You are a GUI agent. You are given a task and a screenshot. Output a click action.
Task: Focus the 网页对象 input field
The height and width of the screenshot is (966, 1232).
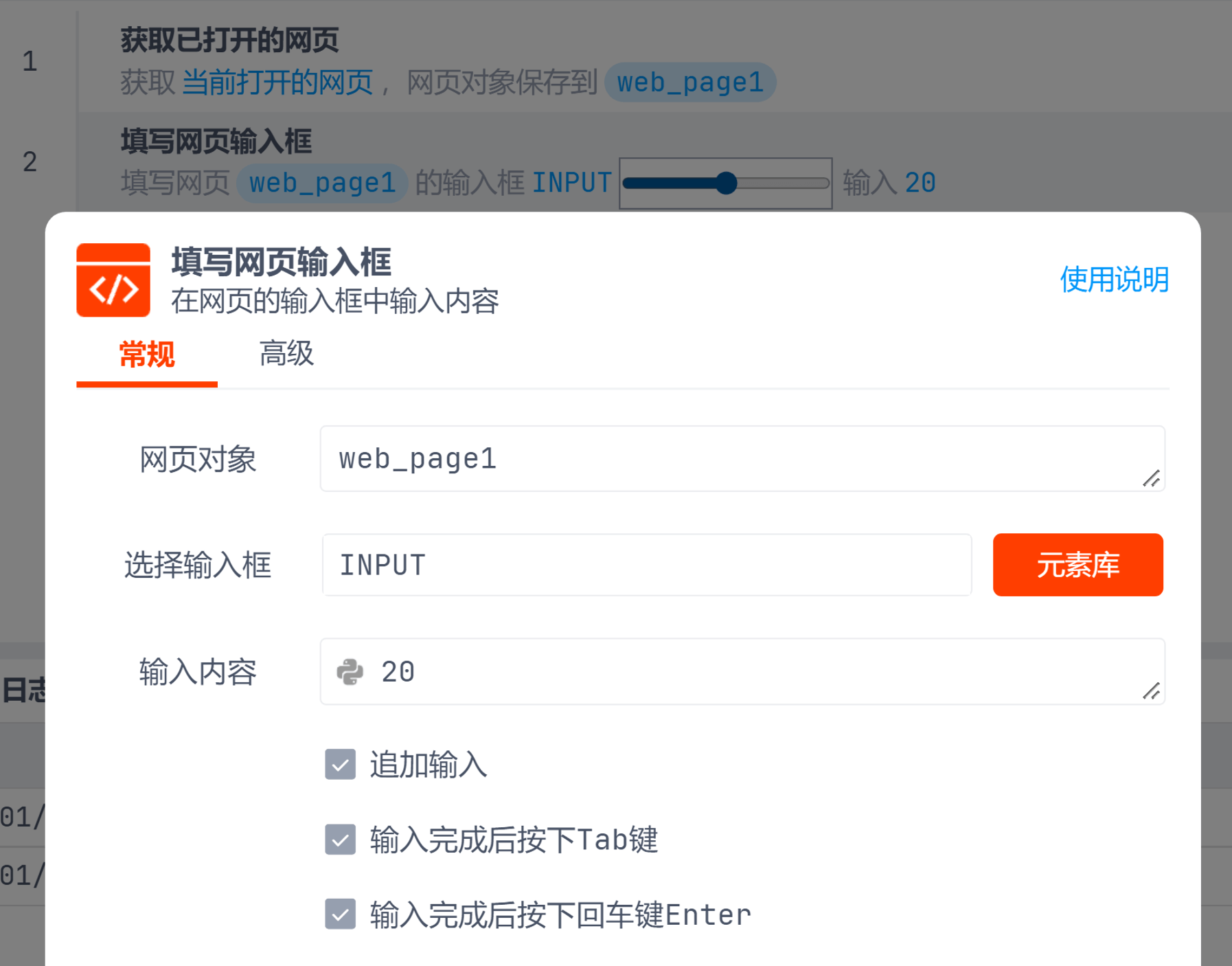pyautogui.click(x=728, y=458)
